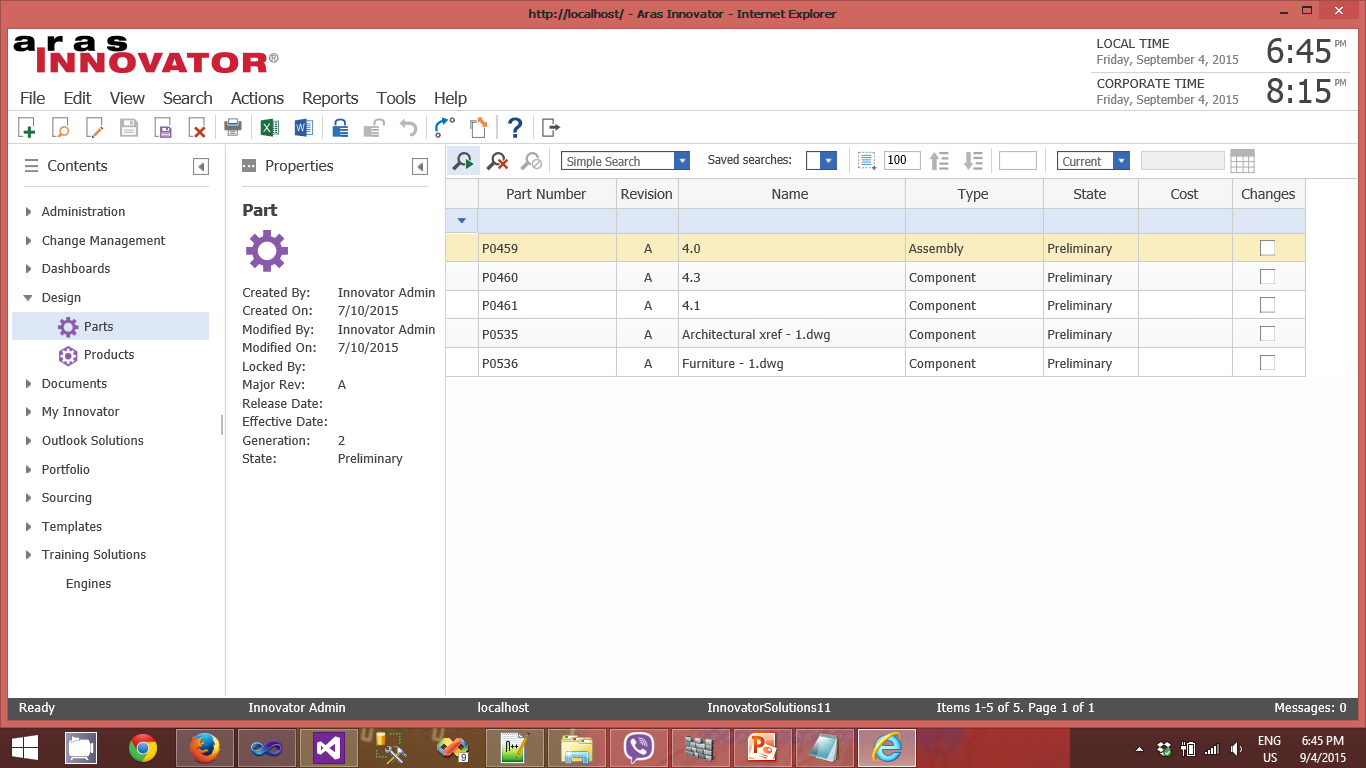Click the Print icon in toolbar
Screen dimensions: 1366x768
click(233, 128)
